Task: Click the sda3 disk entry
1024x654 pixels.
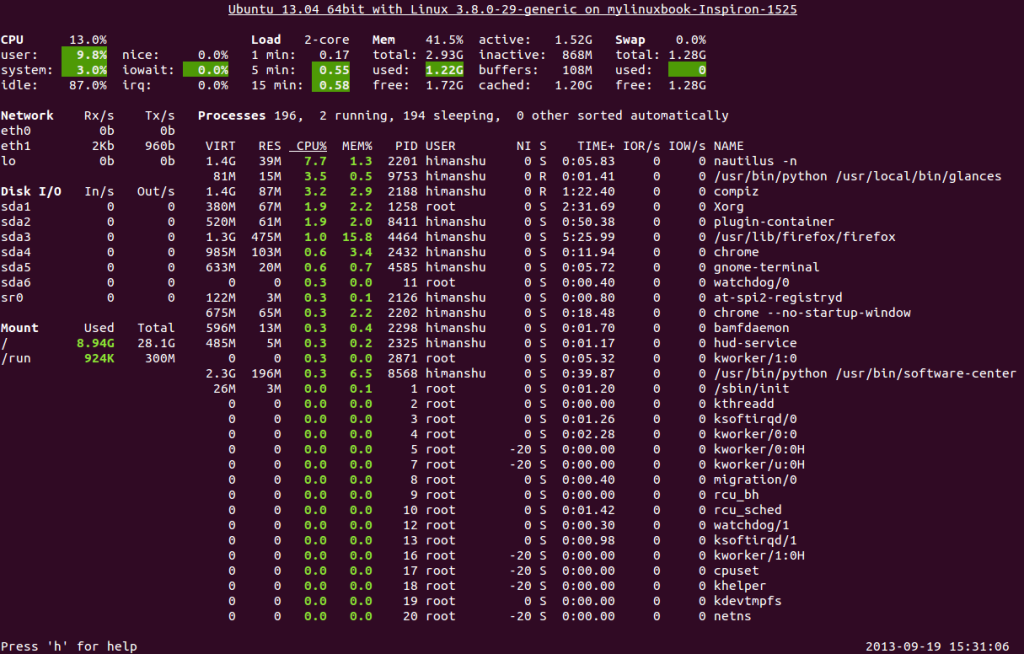Action: (16, 237)
